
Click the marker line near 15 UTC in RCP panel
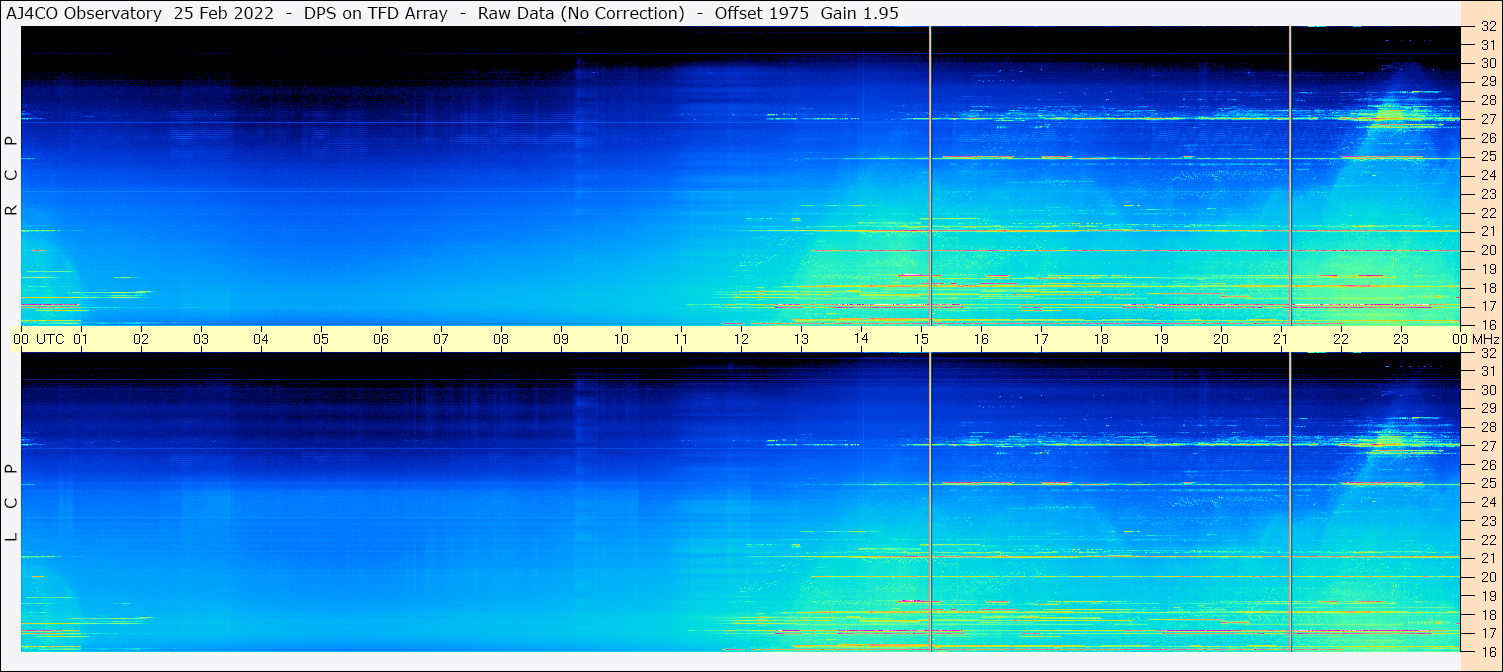click(x=930, y=176)
